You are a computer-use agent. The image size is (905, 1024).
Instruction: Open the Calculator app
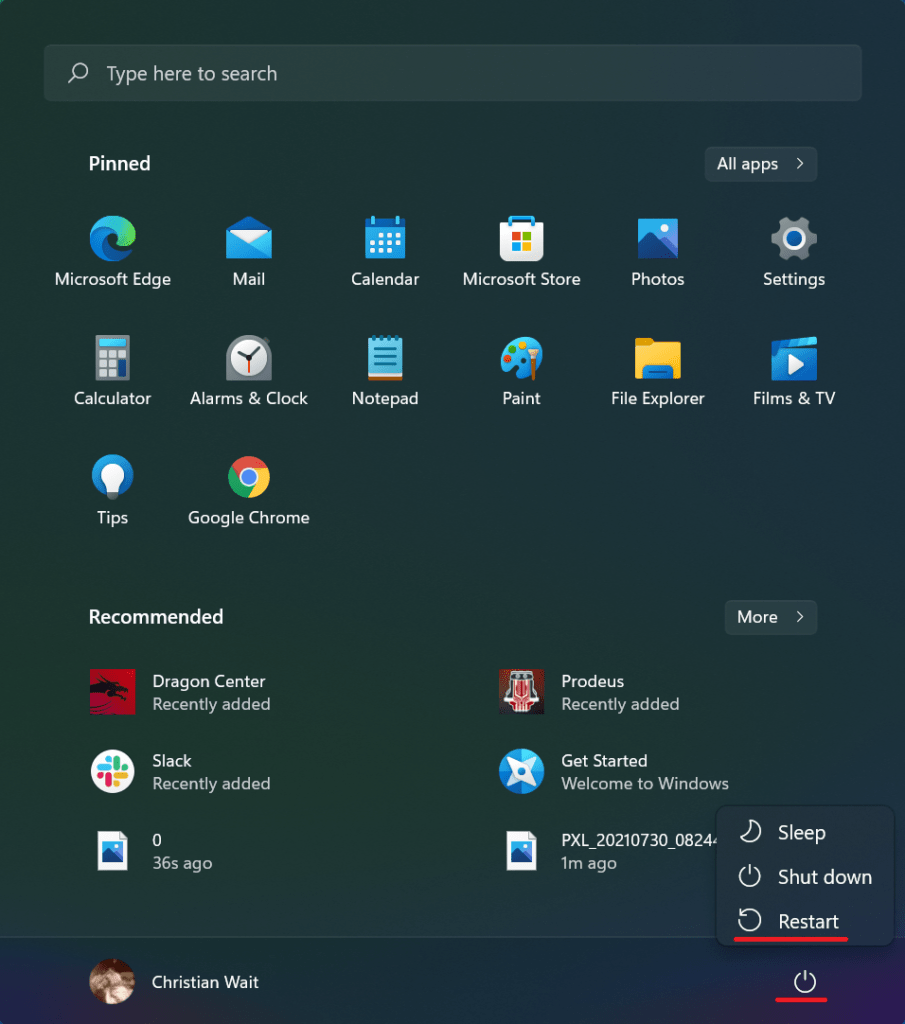(x=112, y=371)
